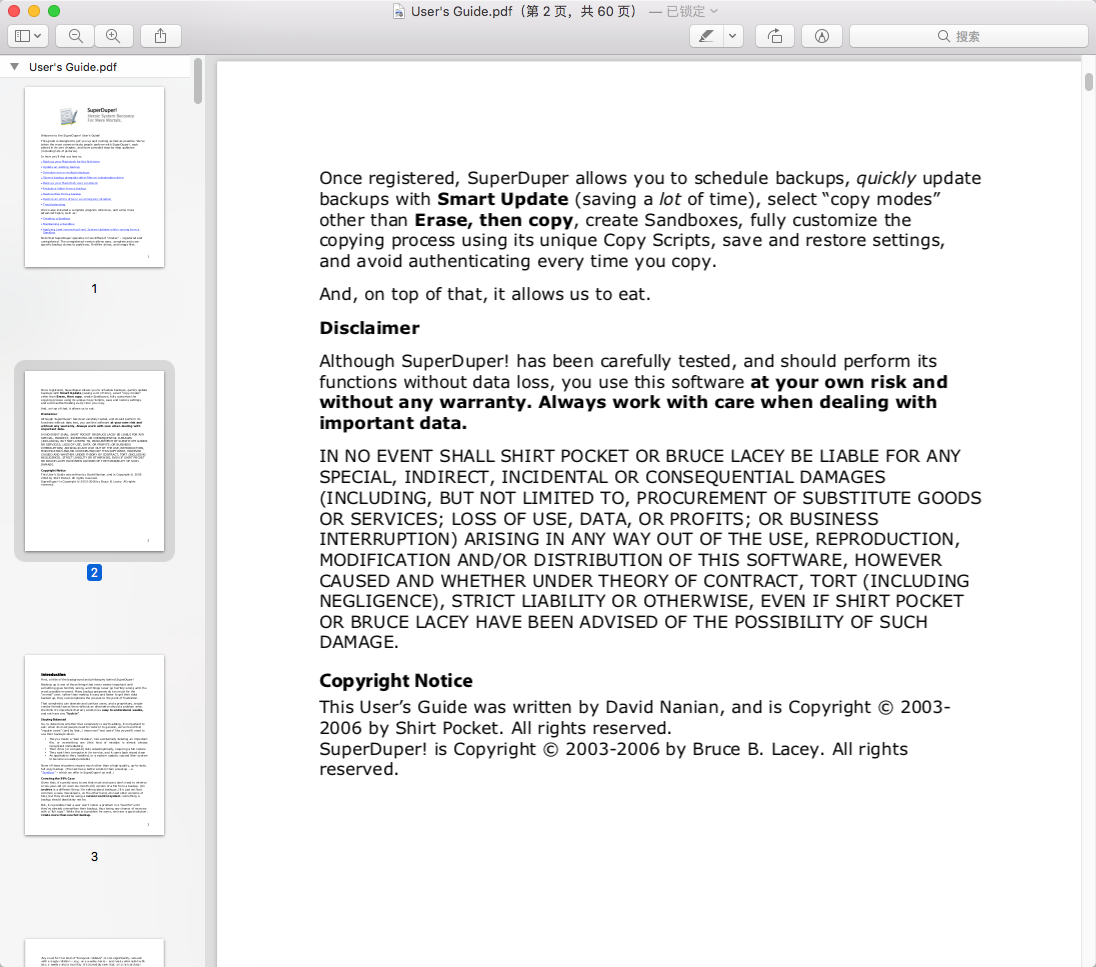The image size is (1096, 967).
Task: Click the yellow minimize window button
Action: click(34, 11)
